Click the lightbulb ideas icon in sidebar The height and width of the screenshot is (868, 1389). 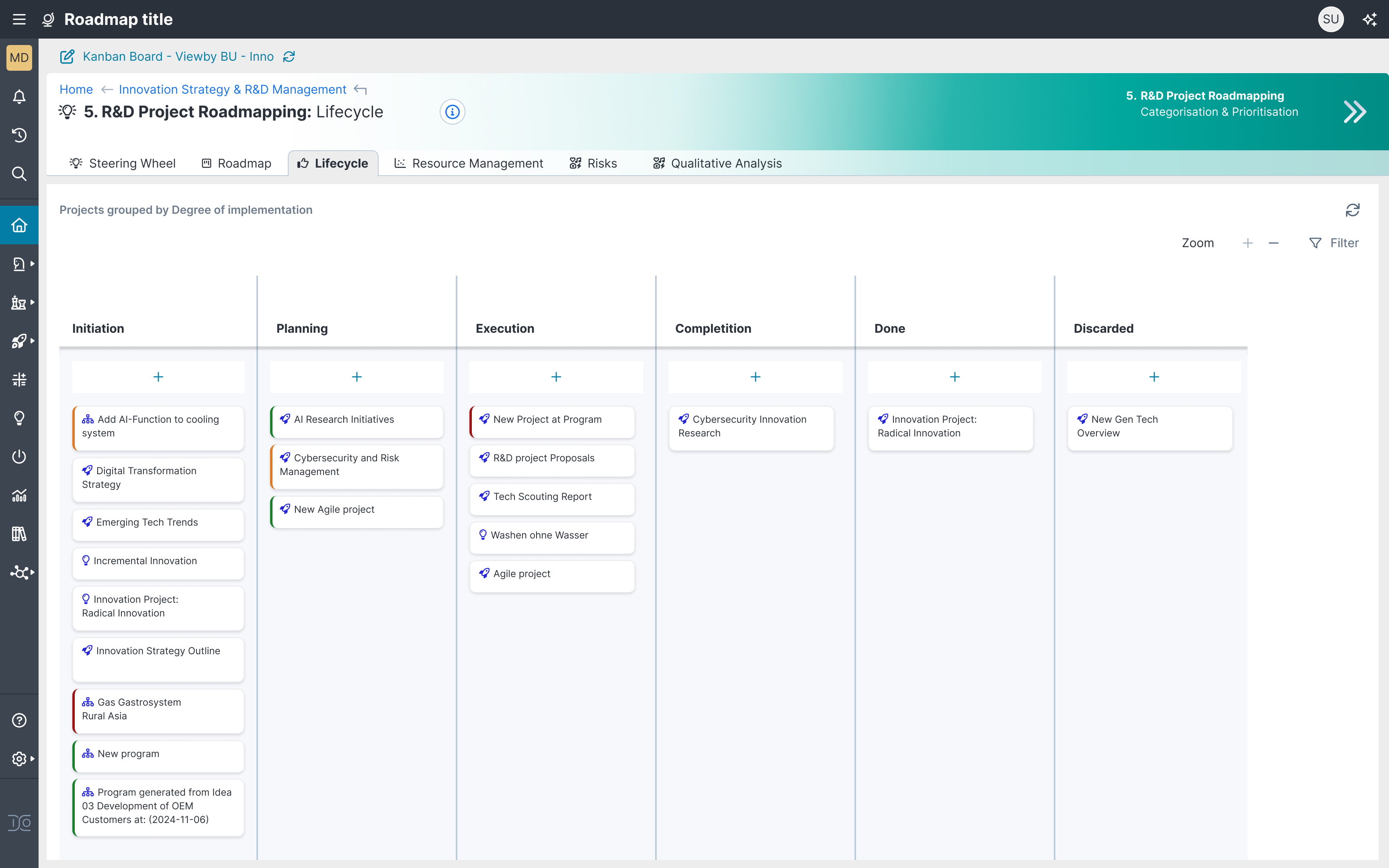tap(19, 418)
